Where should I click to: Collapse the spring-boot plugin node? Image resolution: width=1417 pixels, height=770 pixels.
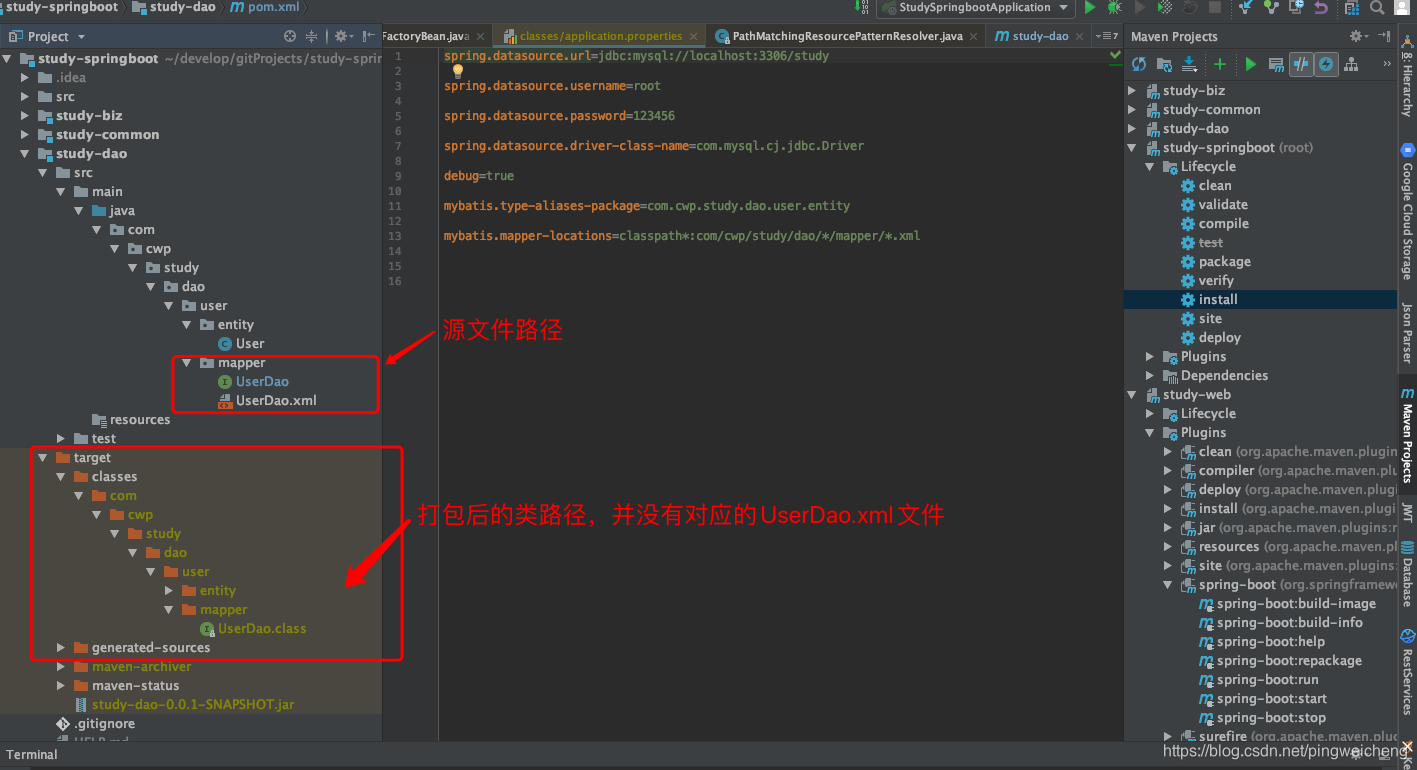(1168, 584)
